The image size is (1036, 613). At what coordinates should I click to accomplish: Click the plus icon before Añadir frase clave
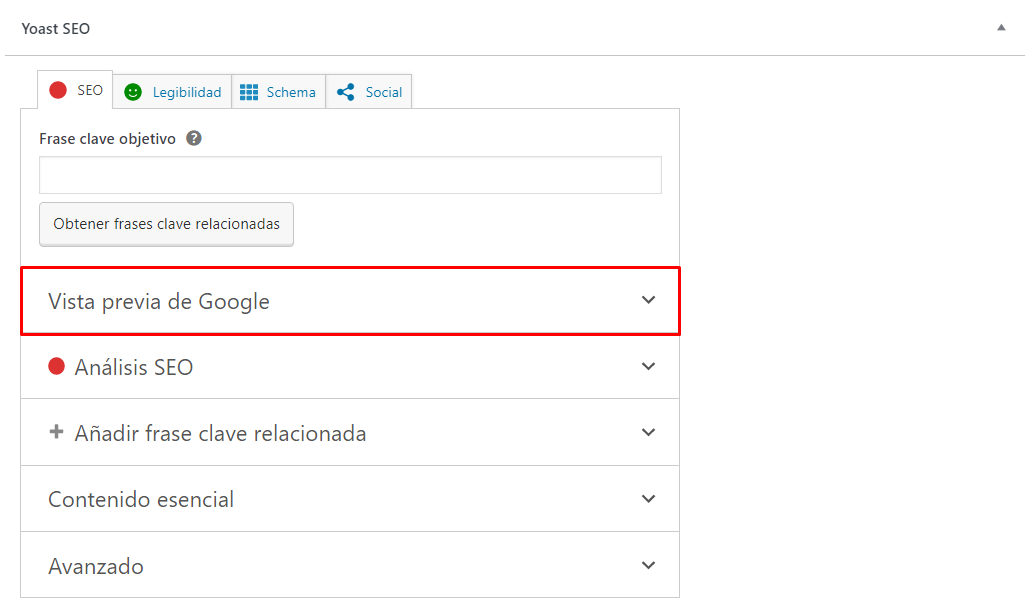pyautogui.click(x=56, y=432)
